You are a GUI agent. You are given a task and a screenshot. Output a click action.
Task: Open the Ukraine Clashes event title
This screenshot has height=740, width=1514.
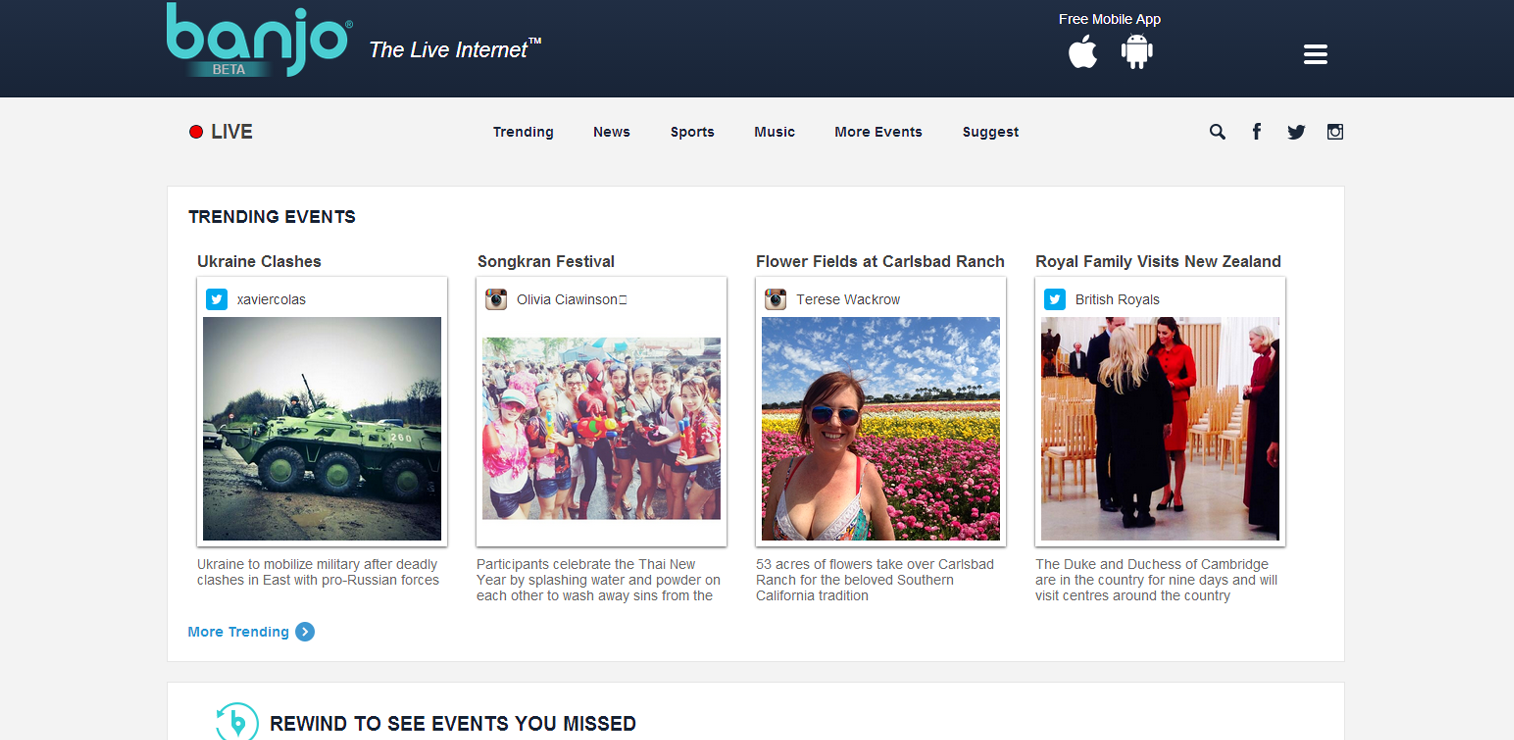[259, 262]
